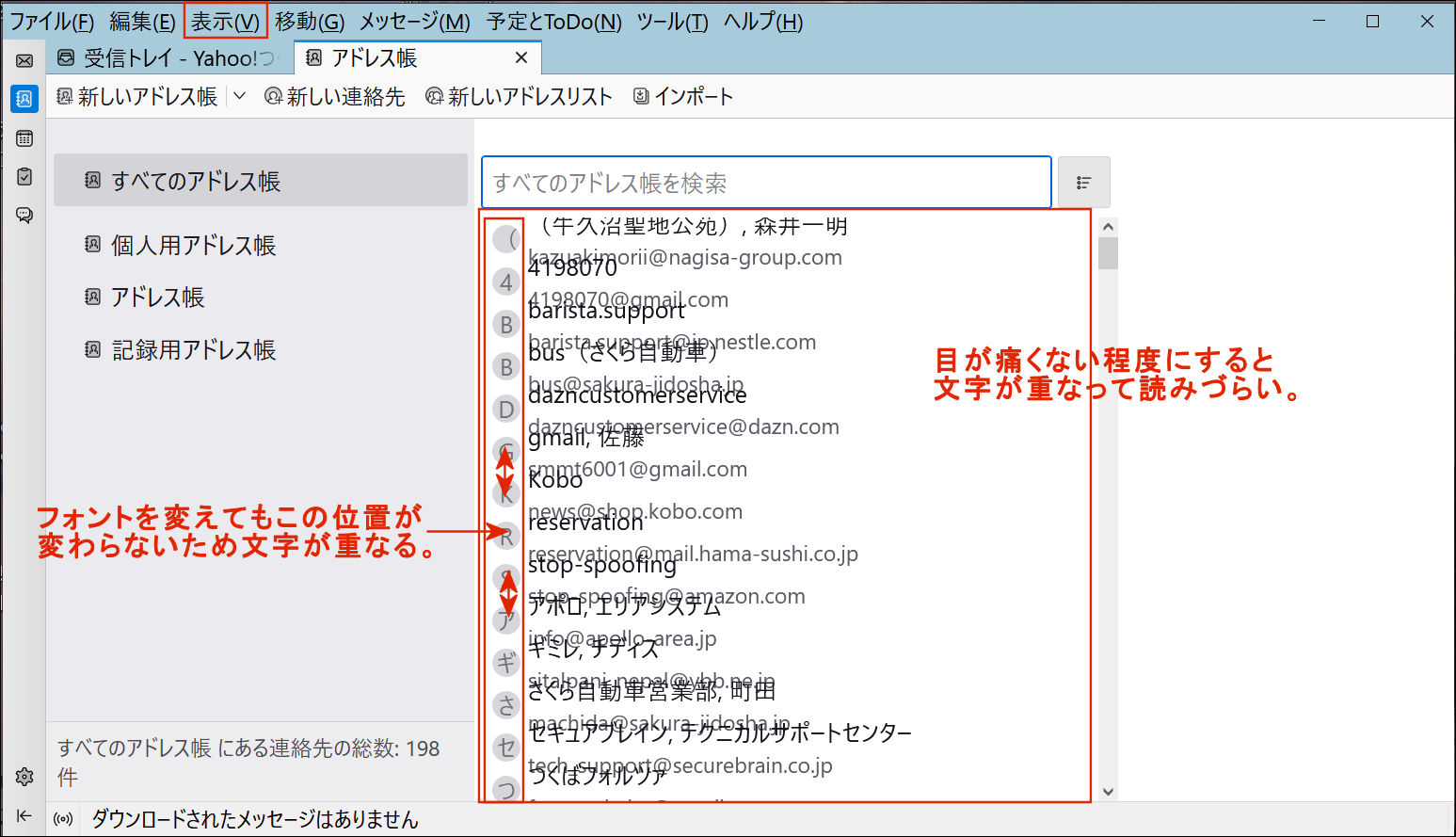Screen dimensions: 1456x837
Task: Select 記録用アドレス帳 in the sidebar
Action: 193,350
